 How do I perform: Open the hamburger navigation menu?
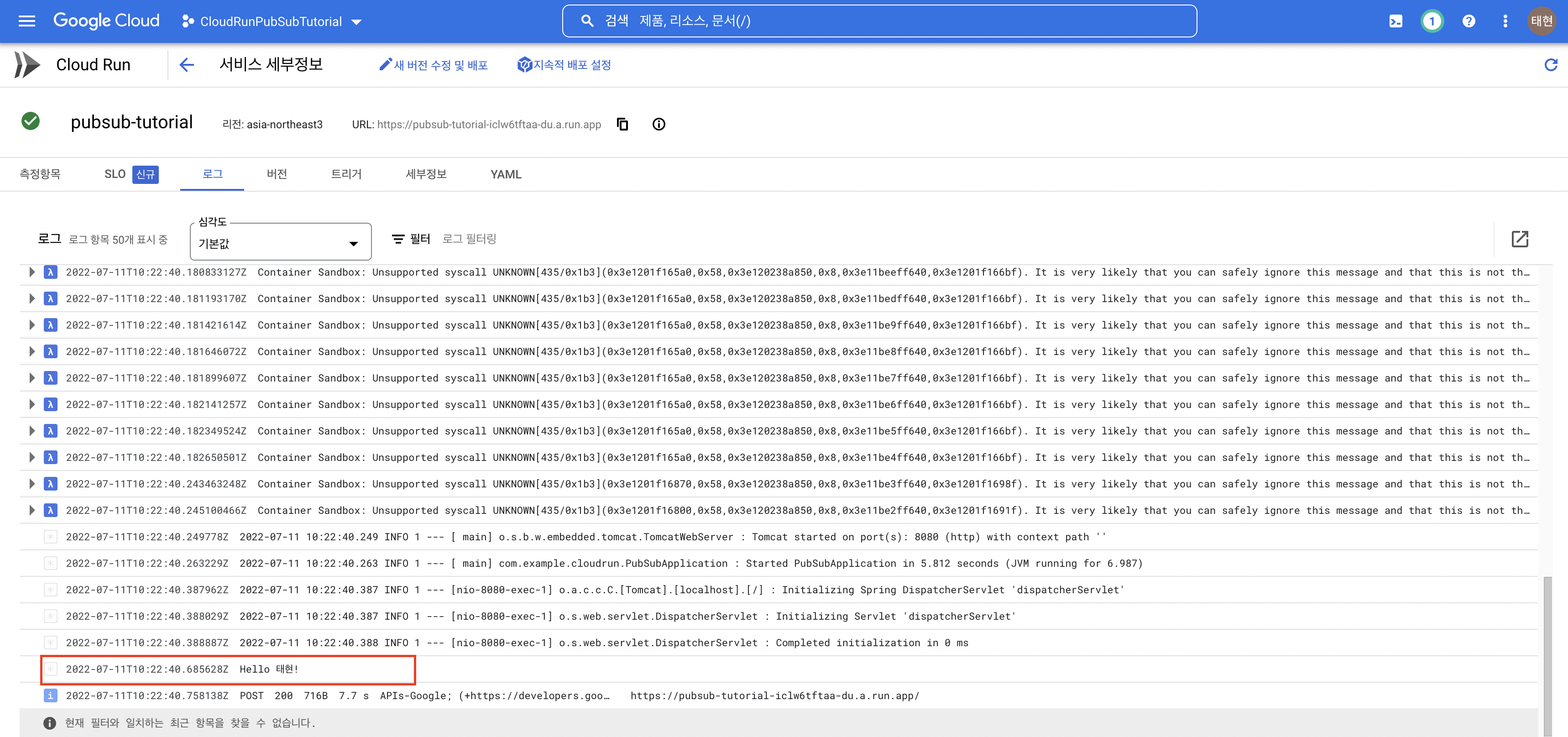tap(27, 21)
